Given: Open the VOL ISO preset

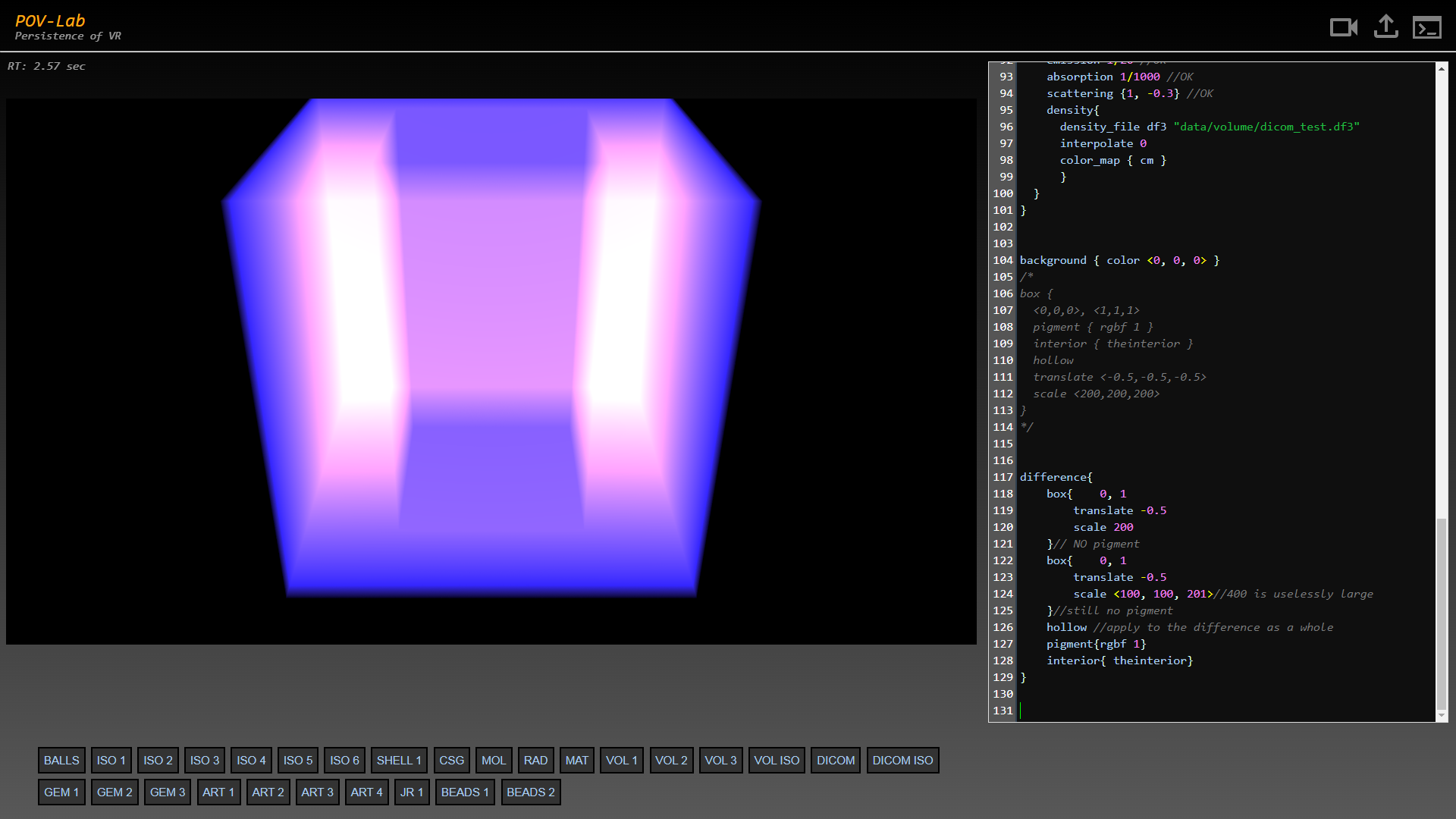Looking at the screenshot, I should point(777,760).
